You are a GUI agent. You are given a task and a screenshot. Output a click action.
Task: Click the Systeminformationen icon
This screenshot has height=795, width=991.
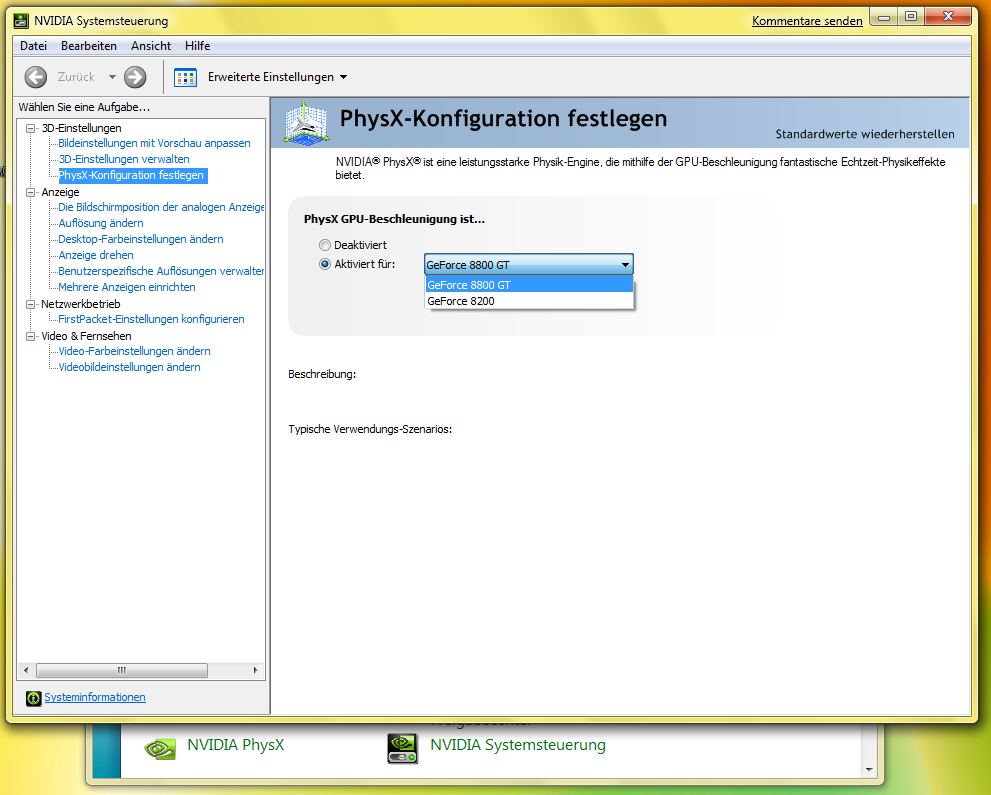(33, 698)
